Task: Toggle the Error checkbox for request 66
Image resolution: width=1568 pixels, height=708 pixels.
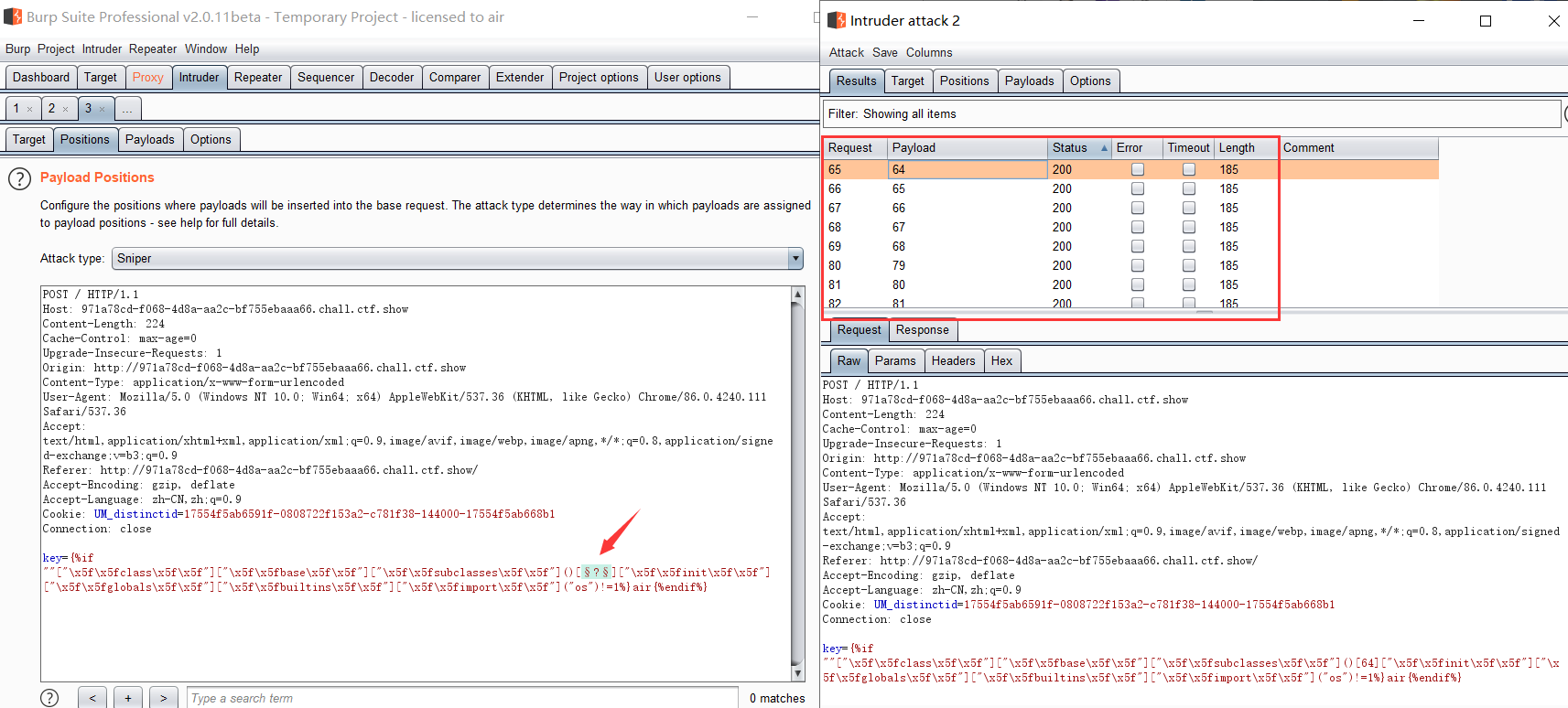Action: [x=1138, y=188]
